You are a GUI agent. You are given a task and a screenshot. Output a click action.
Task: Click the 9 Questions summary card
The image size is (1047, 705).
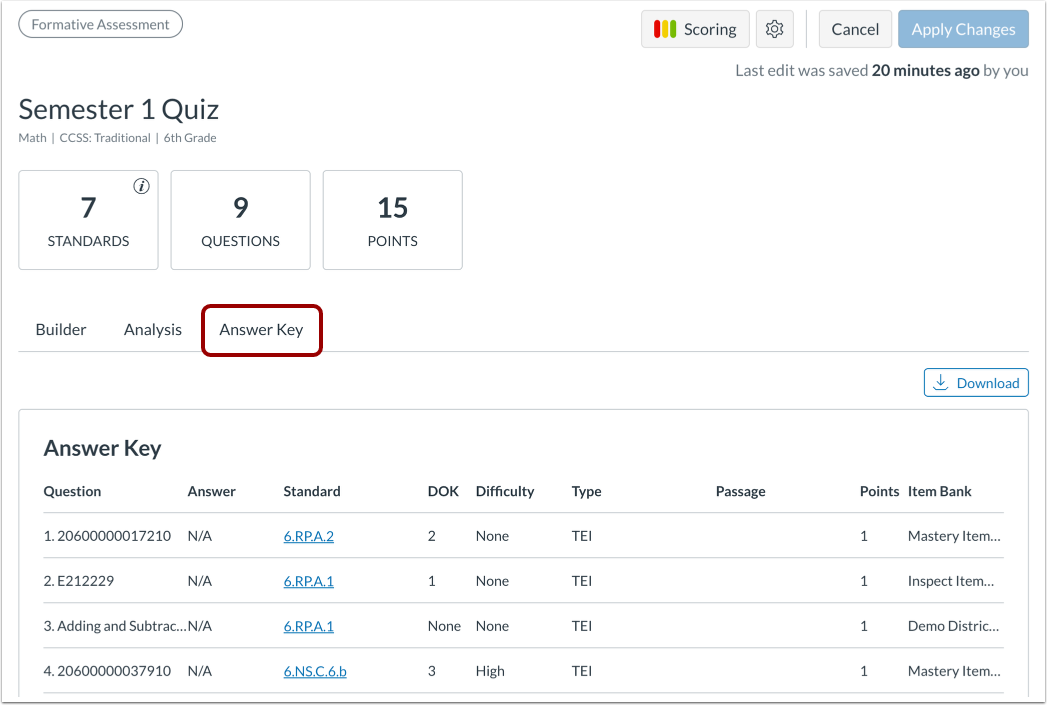coord(240,220)
